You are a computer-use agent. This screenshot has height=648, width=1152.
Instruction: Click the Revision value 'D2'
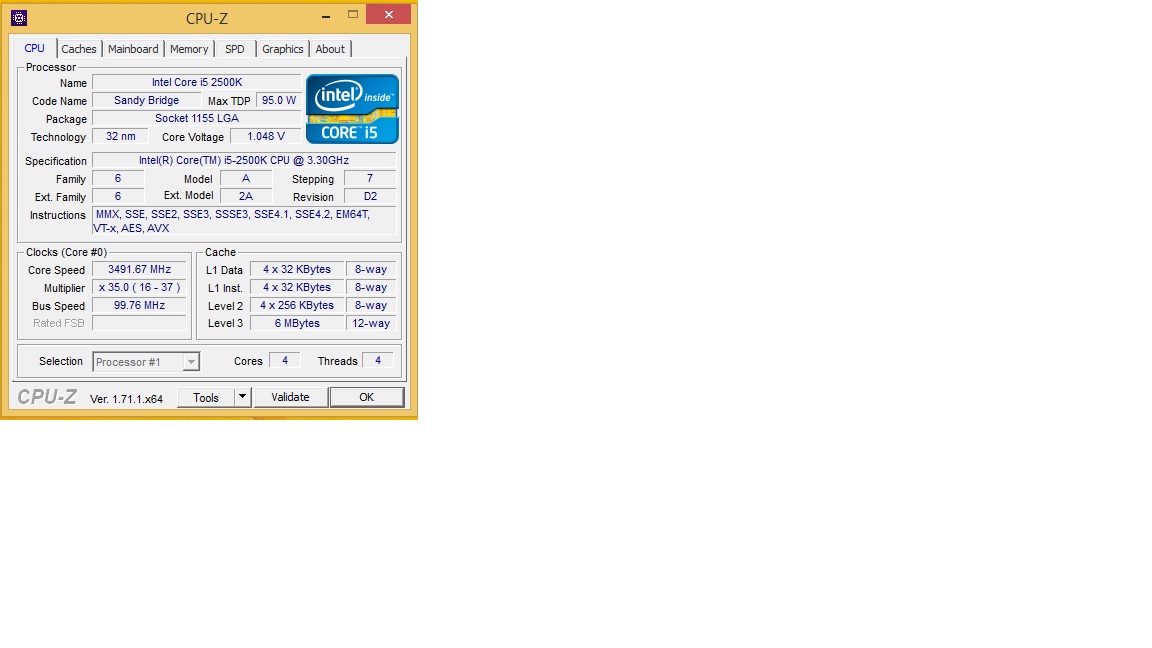[x=370, y=196]
